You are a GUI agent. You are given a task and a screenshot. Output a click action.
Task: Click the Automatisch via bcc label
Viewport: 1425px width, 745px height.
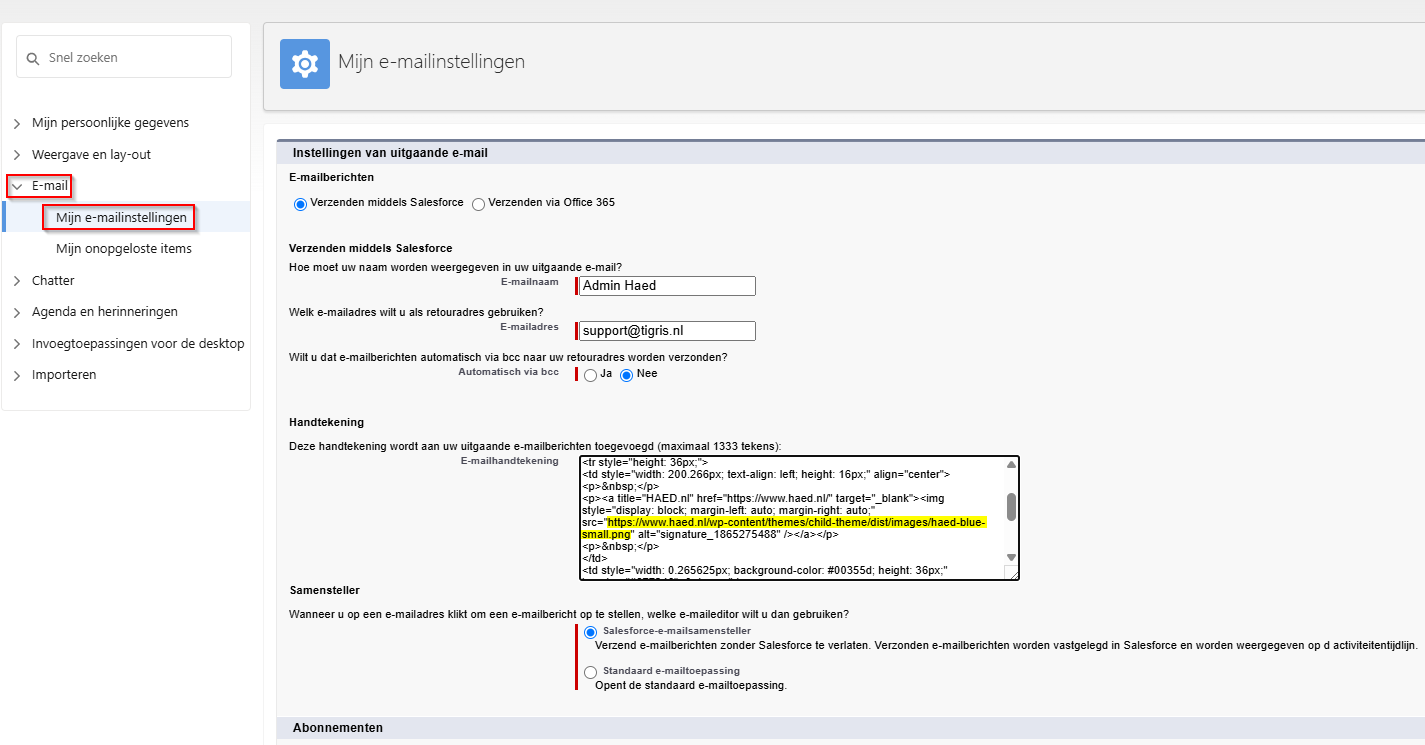click(x=508, y=372)
